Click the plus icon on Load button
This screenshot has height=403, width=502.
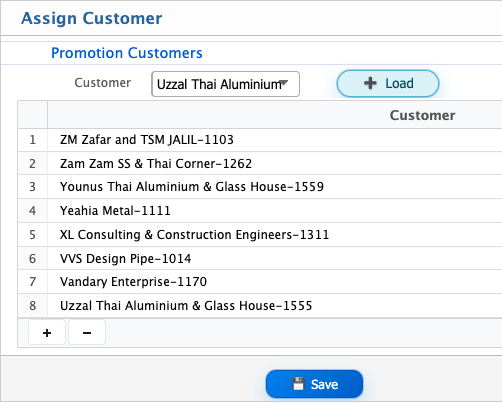[370, 83]
